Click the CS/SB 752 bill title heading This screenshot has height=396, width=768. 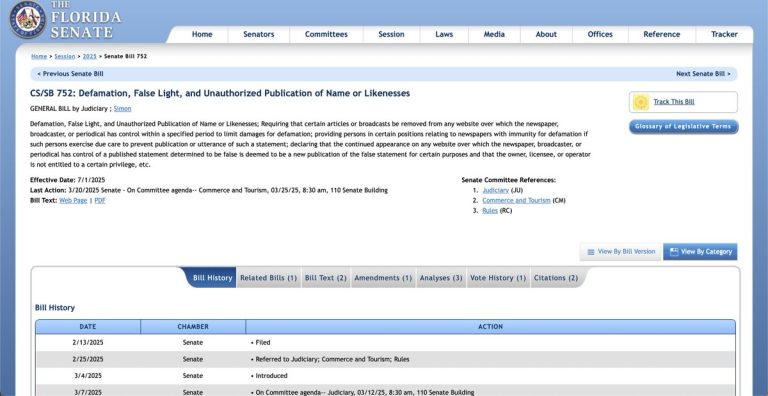click(220, 94)
